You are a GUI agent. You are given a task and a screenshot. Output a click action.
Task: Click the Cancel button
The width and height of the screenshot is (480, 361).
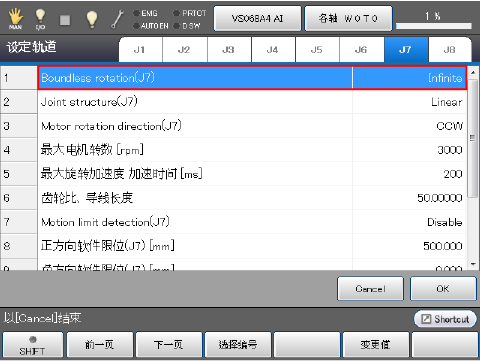click(370, 289)
